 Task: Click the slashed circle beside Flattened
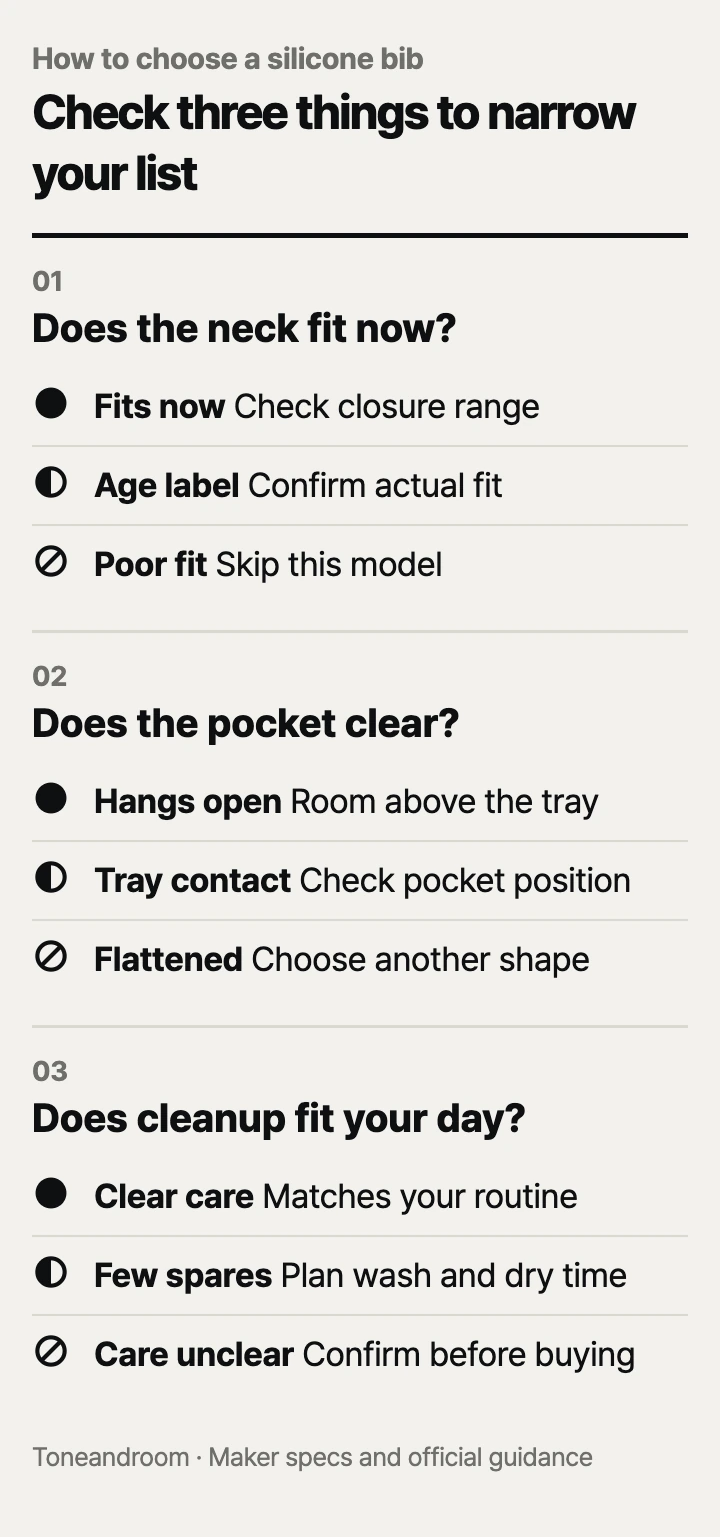pos(51,956)
